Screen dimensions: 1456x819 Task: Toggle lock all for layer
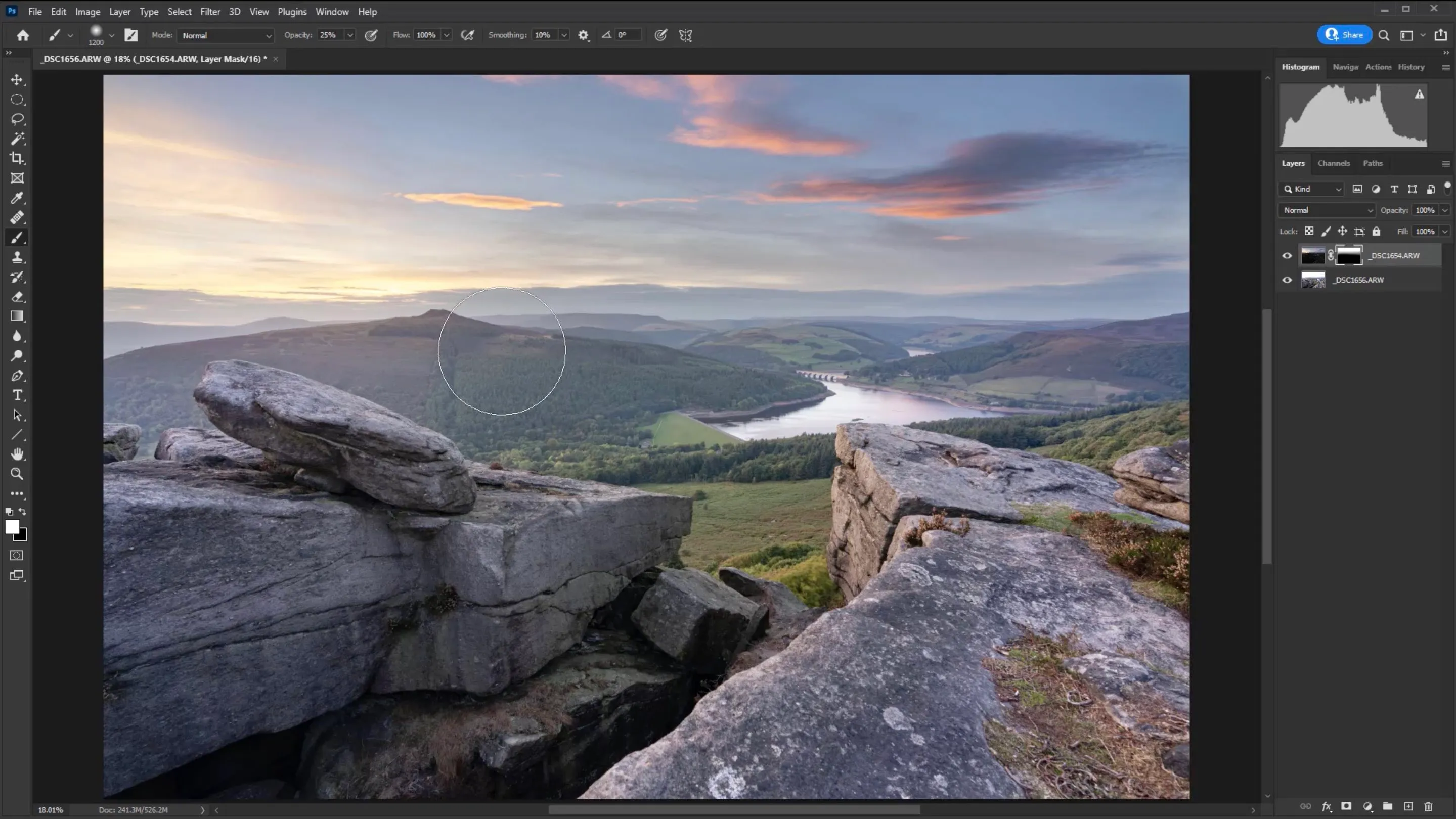tap(1376, 231)
